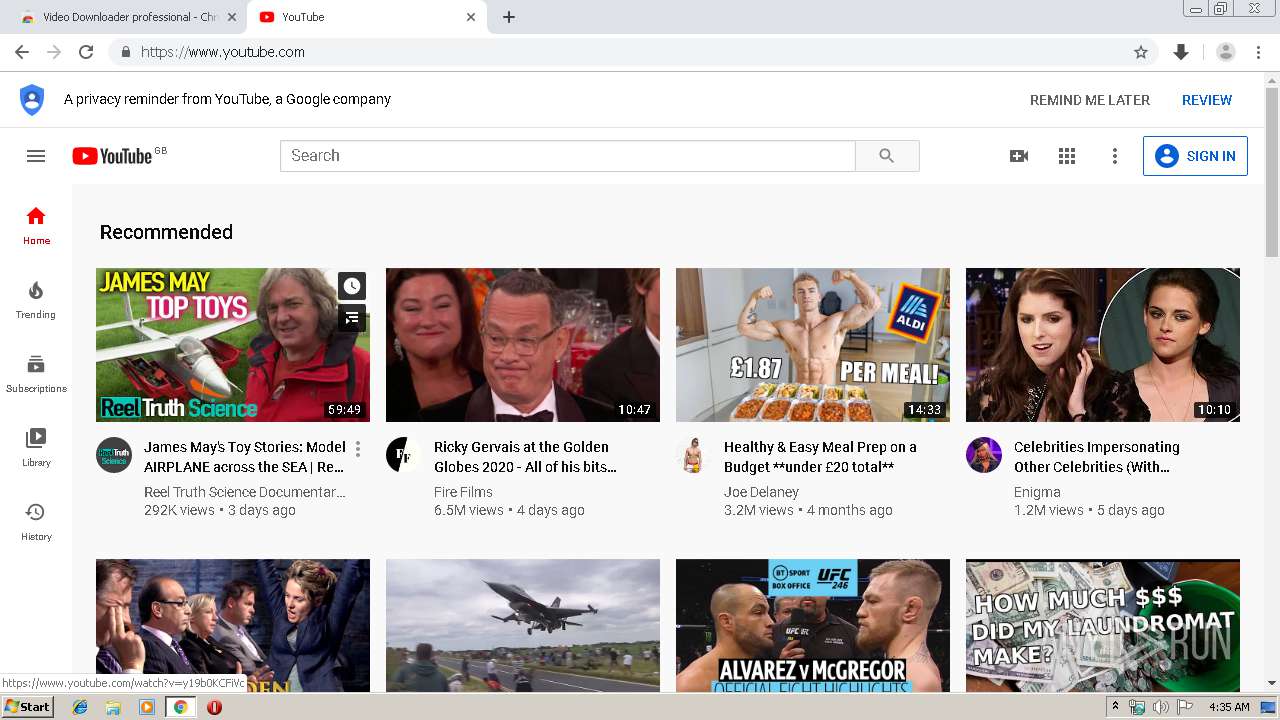
Task: Open Ricky Gervais 10:47 video thumbnail
Action: tap(523, 345)
